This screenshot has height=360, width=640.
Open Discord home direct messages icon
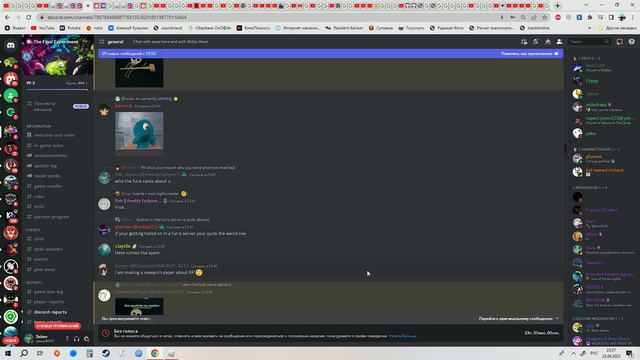pos(11,45)
